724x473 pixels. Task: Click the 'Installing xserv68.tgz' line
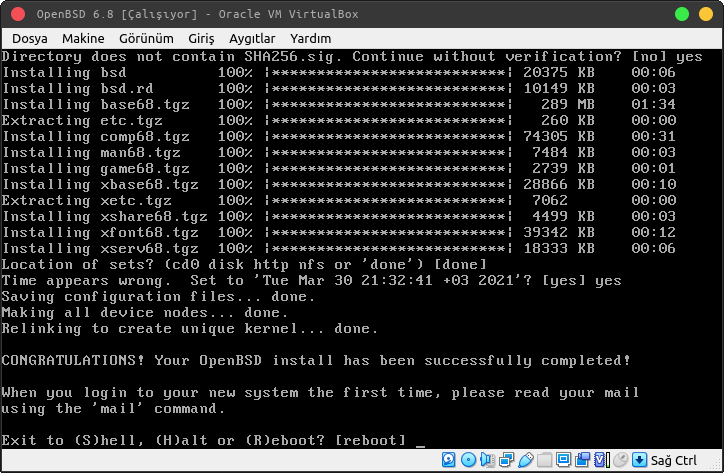(338, 249)
